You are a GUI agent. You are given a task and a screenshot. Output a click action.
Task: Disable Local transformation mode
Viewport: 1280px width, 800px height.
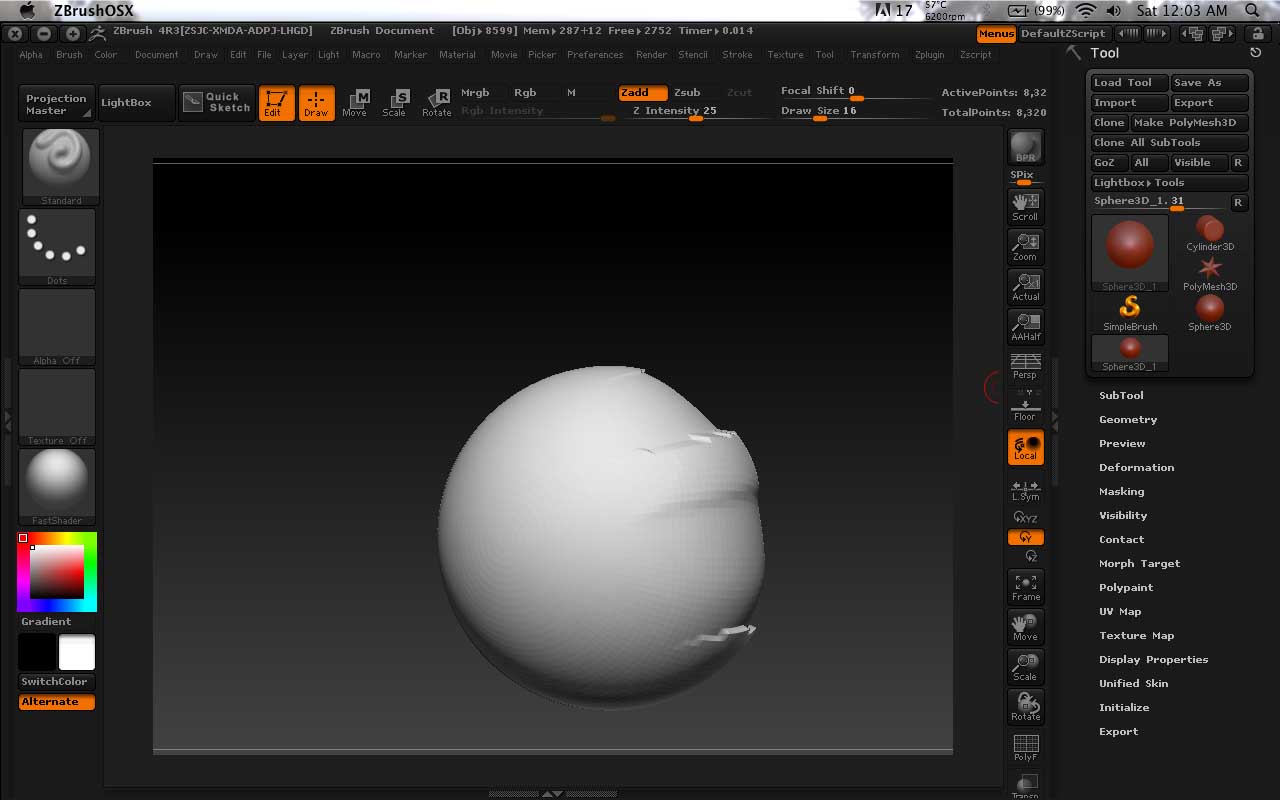pos(1025,448)
